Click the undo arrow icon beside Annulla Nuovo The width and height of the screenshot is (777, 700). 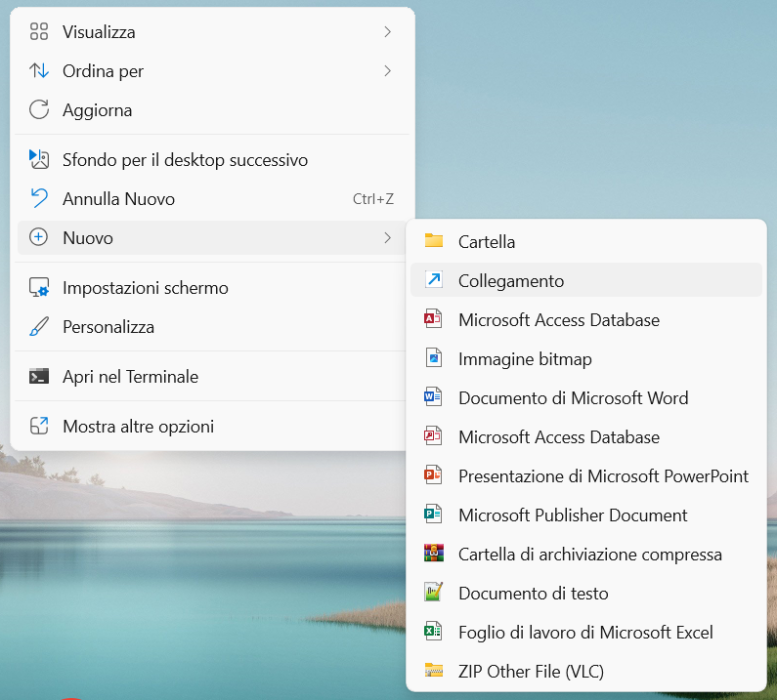(39, 199)
